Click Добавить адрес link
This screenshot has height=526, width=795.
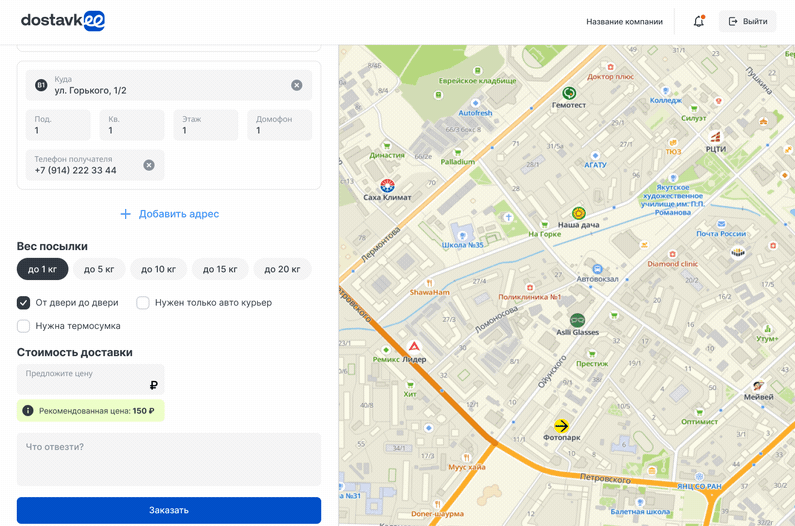[x=169, y=214]
